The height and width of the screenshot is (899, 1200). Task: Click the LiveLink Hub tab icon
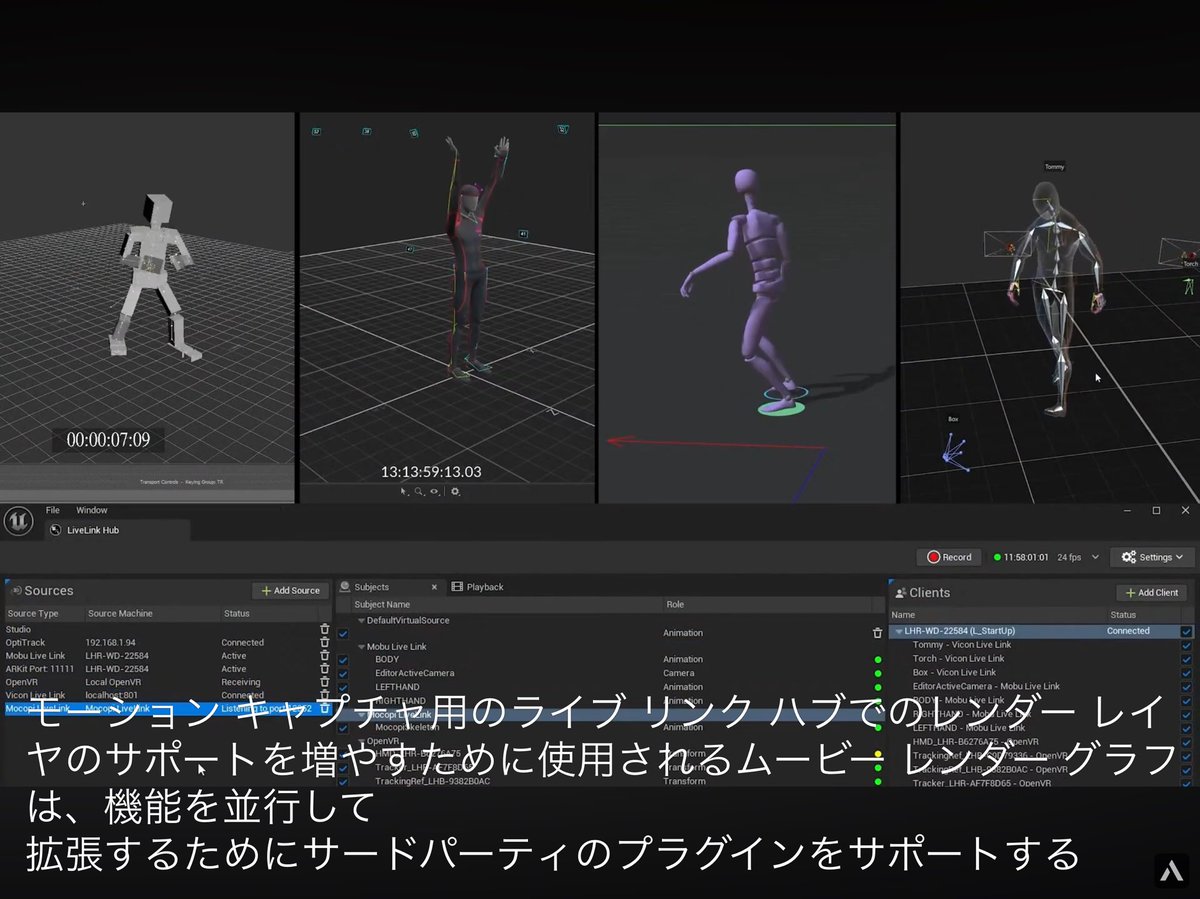click(x=55, y=530)
